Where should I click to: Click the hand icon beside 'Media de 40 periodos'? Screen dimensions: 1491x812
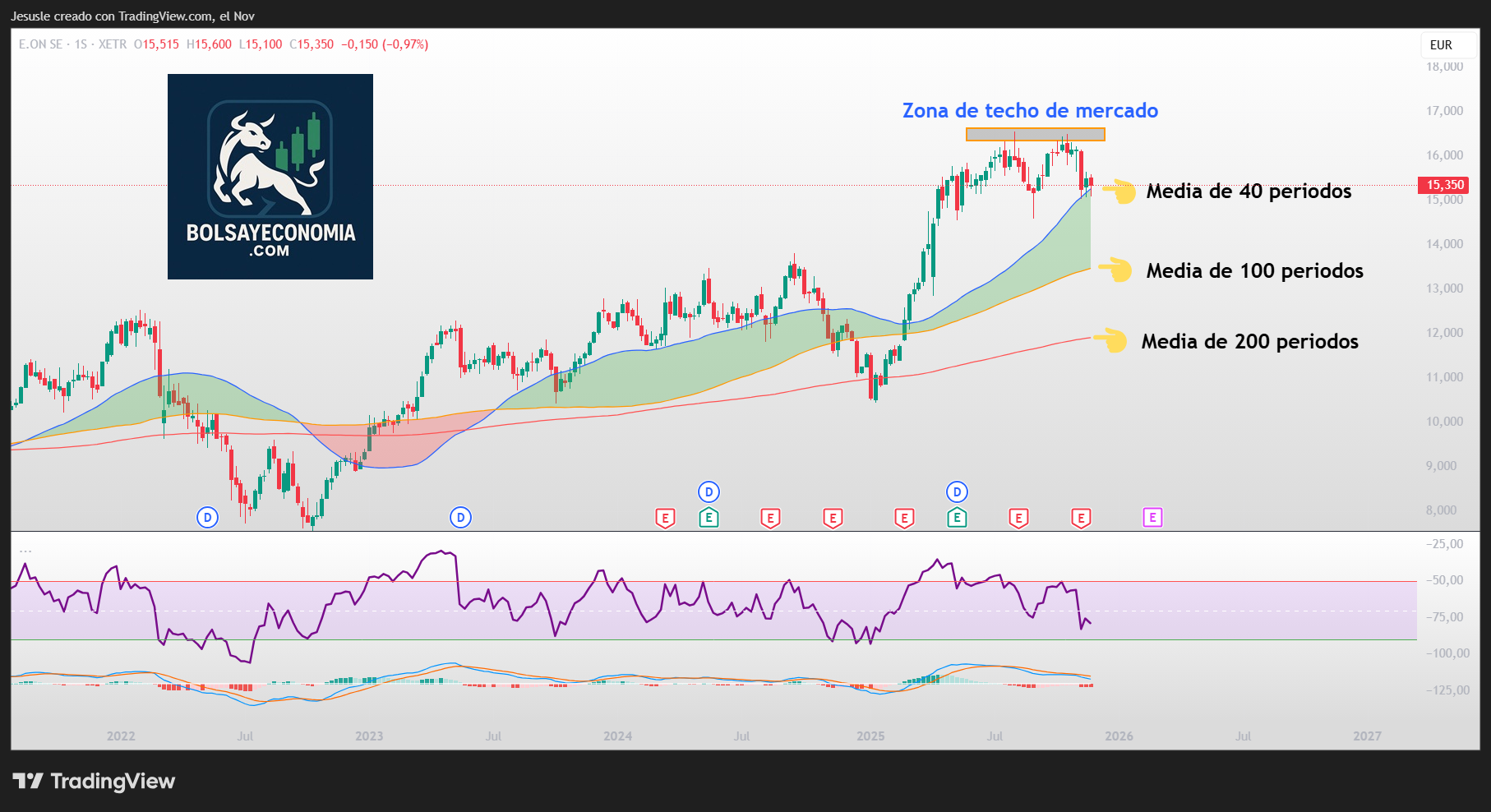[1123, 192]
